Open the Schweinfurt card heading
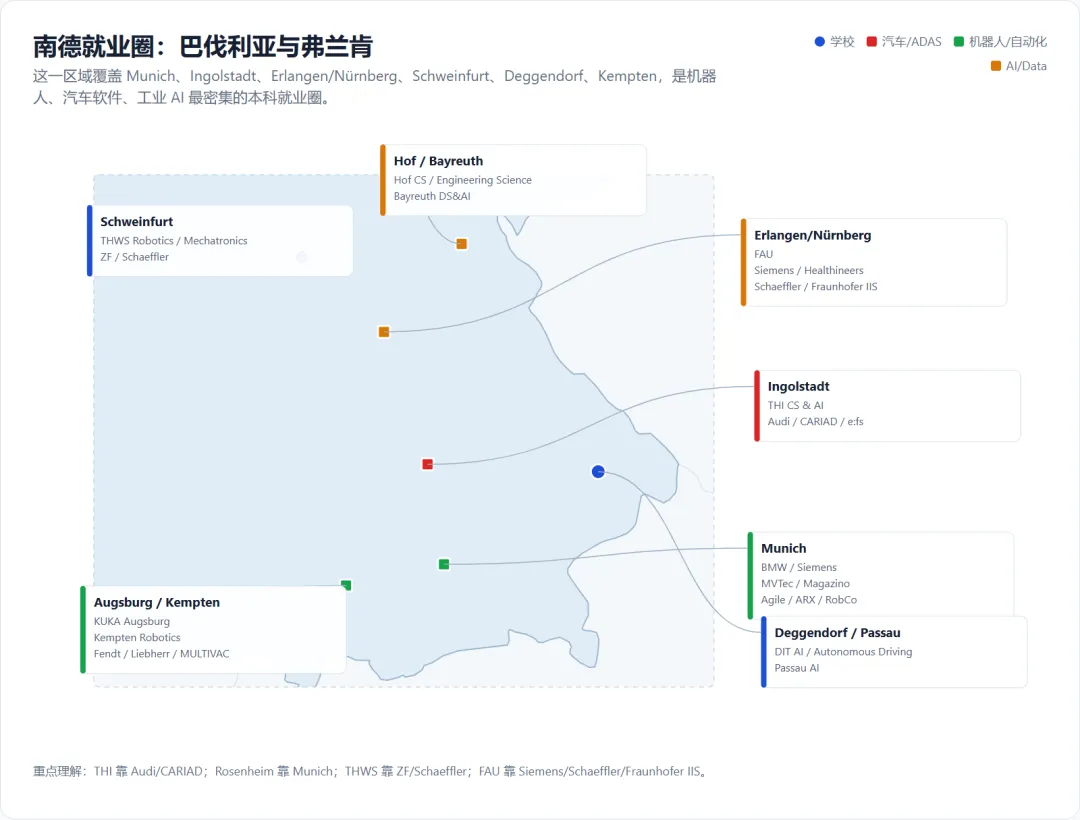 [x=136, y=222]
